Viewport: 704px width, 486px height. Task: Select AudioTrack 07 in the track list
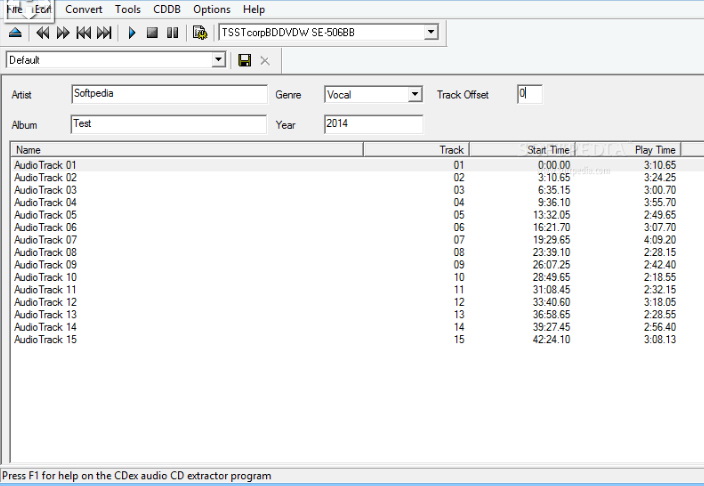coord(45,240)
